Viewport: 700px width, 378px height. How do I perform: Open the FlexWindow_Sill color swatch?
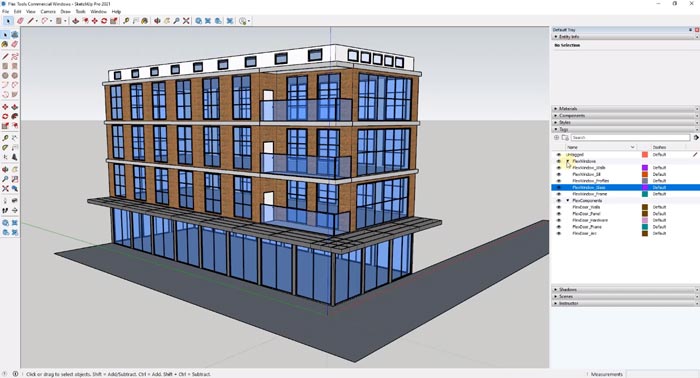[x=645, y=174]
